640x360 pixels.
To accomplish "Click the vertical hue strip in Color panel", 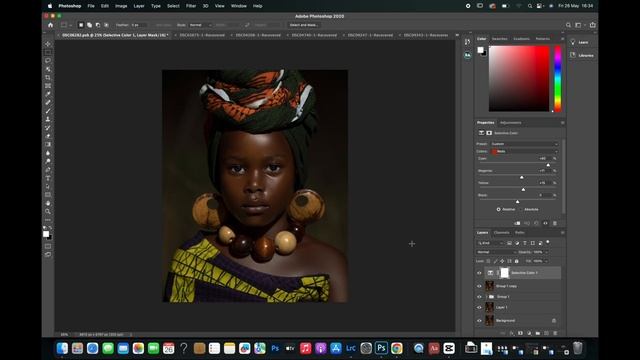I will (558, 78).
